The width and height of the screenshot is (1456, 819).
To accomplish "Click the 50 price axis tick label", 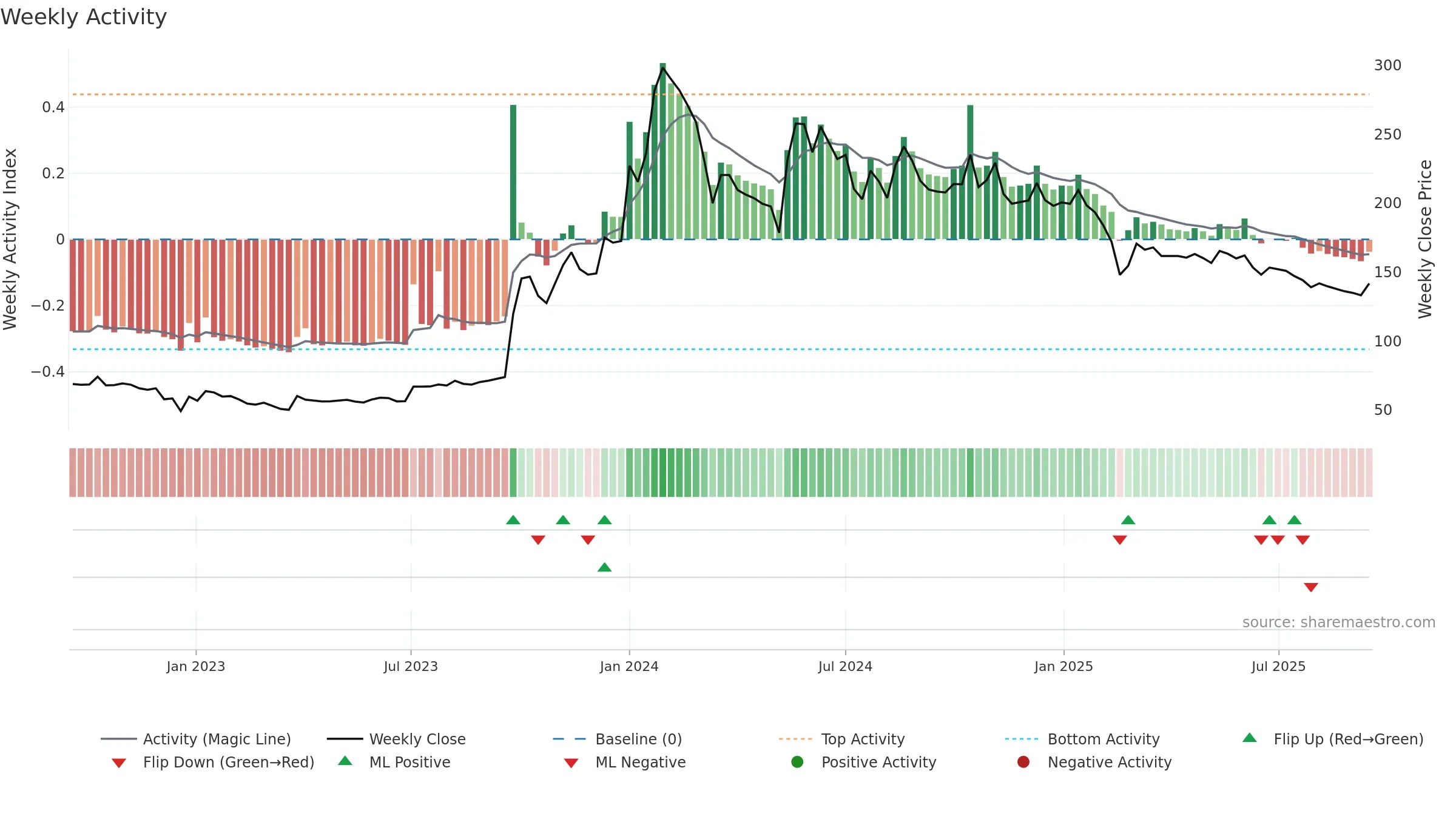I will pyautogui.click(x=1383, y=409).
